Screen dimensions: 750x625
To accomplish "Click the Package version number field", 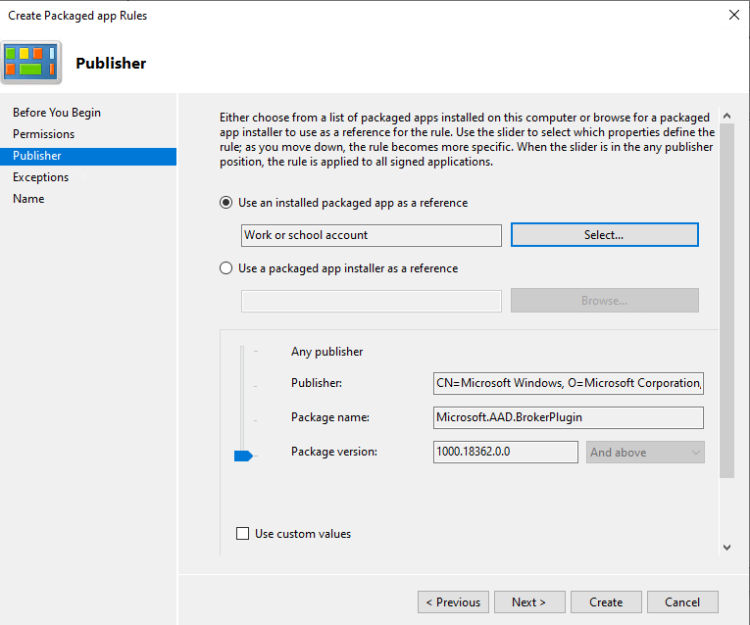I will pyautogui.click(x=505, y=452).
